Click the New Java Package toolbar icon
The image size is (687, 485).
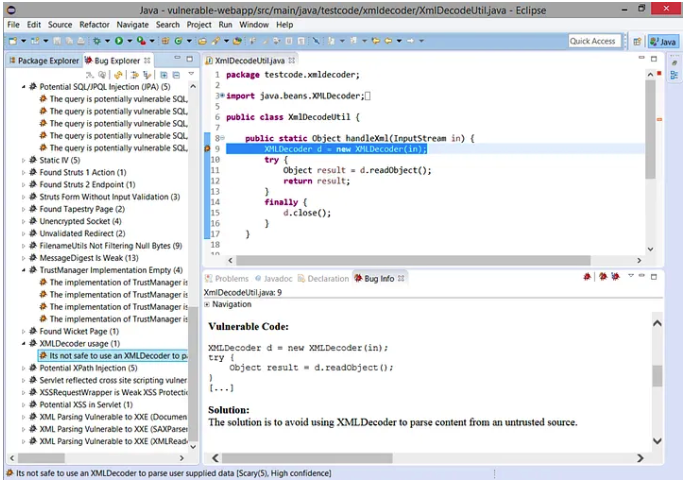165,41
